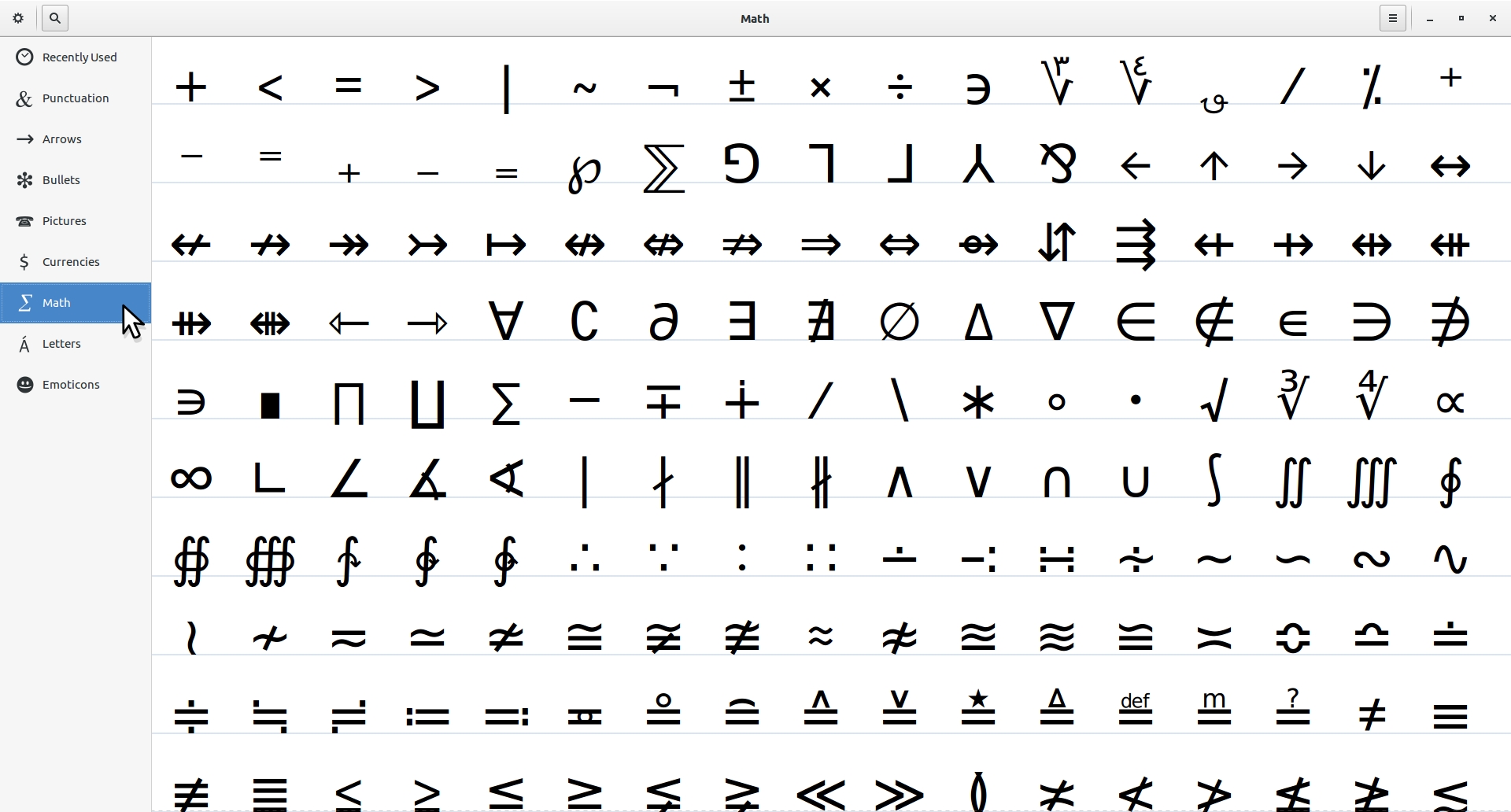Select the for-all quantifier symbol
The image size is (1511, 812).
506,322
